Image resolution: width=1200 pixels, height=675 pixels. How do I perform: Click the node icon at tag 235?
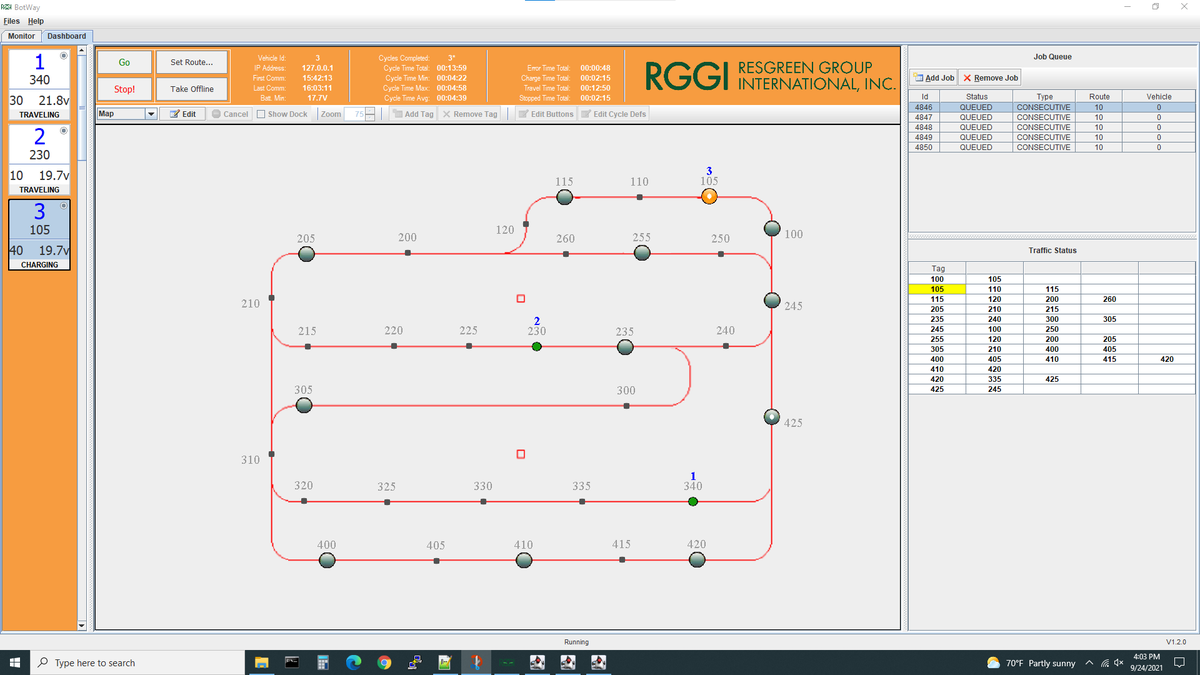pos(625,347)
